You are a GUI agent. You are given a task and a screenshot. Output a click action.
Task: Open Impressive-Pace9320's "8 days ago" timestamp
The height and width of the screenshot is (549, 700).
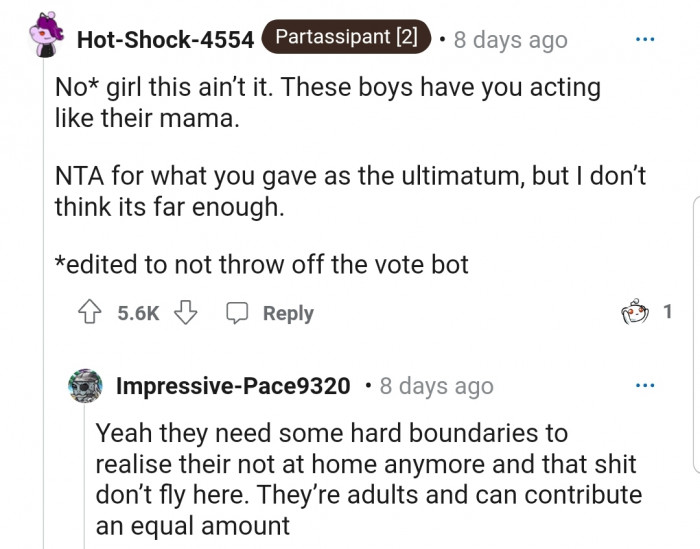436,386
